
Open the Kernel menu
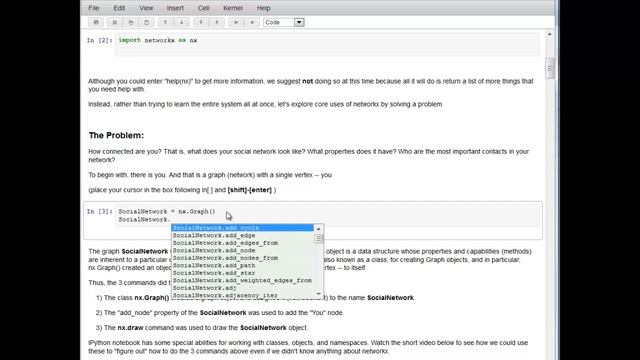click(233, 8)
